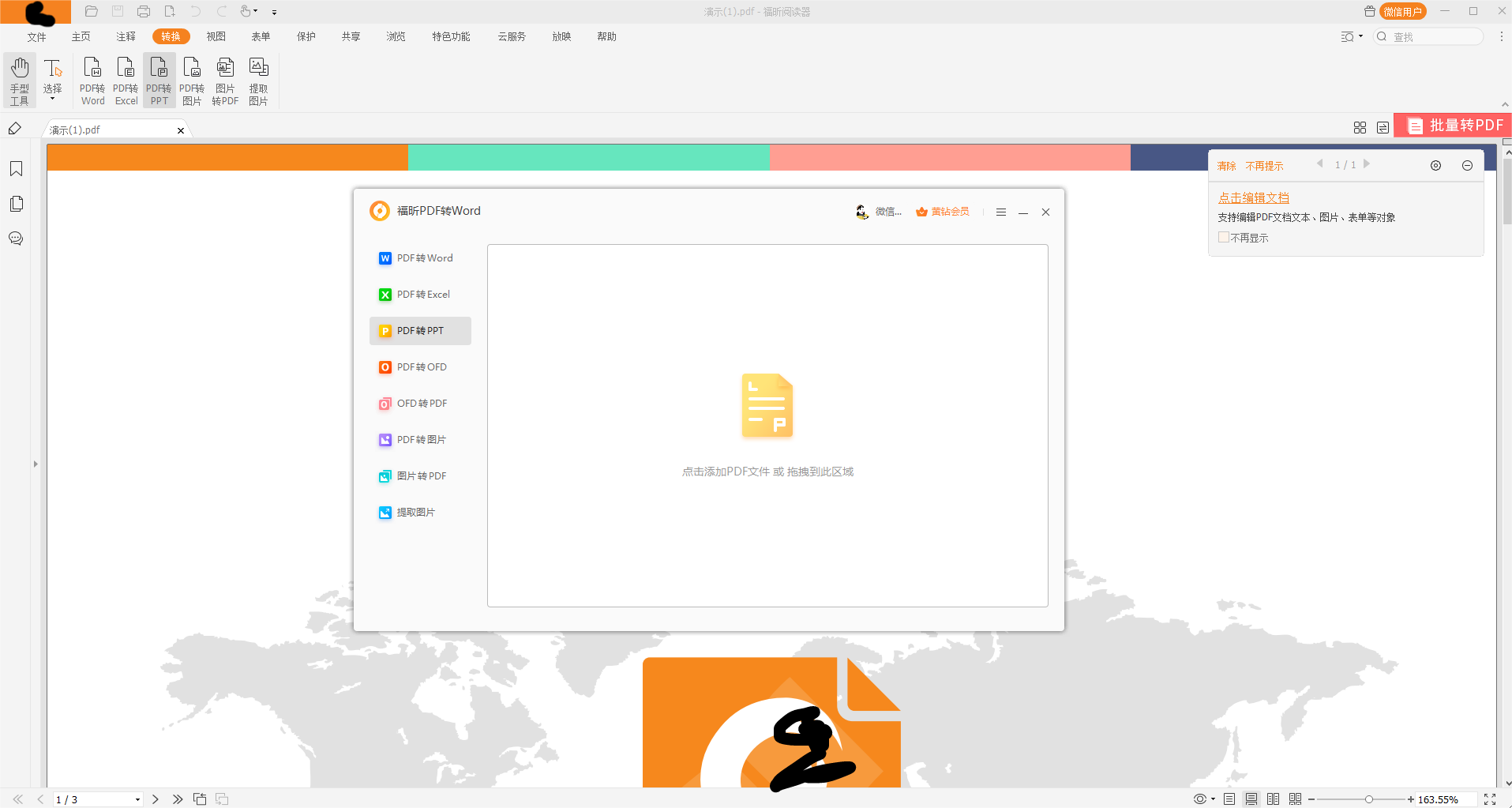Open the 选择 tool dropdown arrow
Image resolution: width=1512 pixels, height=808 pixels.
click(x=53, y=100)
